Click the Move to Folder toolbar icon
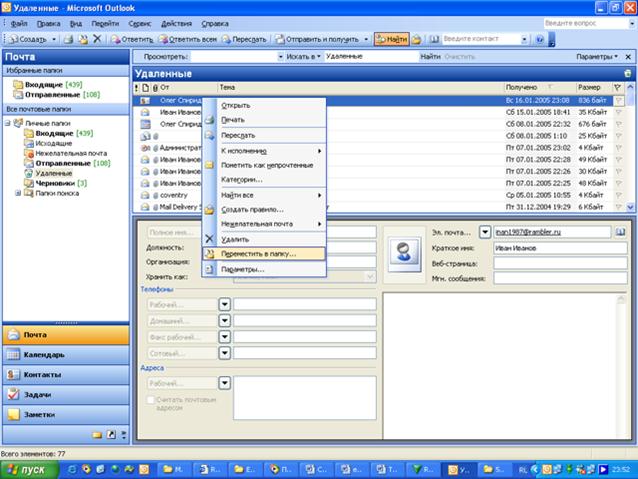This screenshot has width=638, height=479. tap(83, 39)
